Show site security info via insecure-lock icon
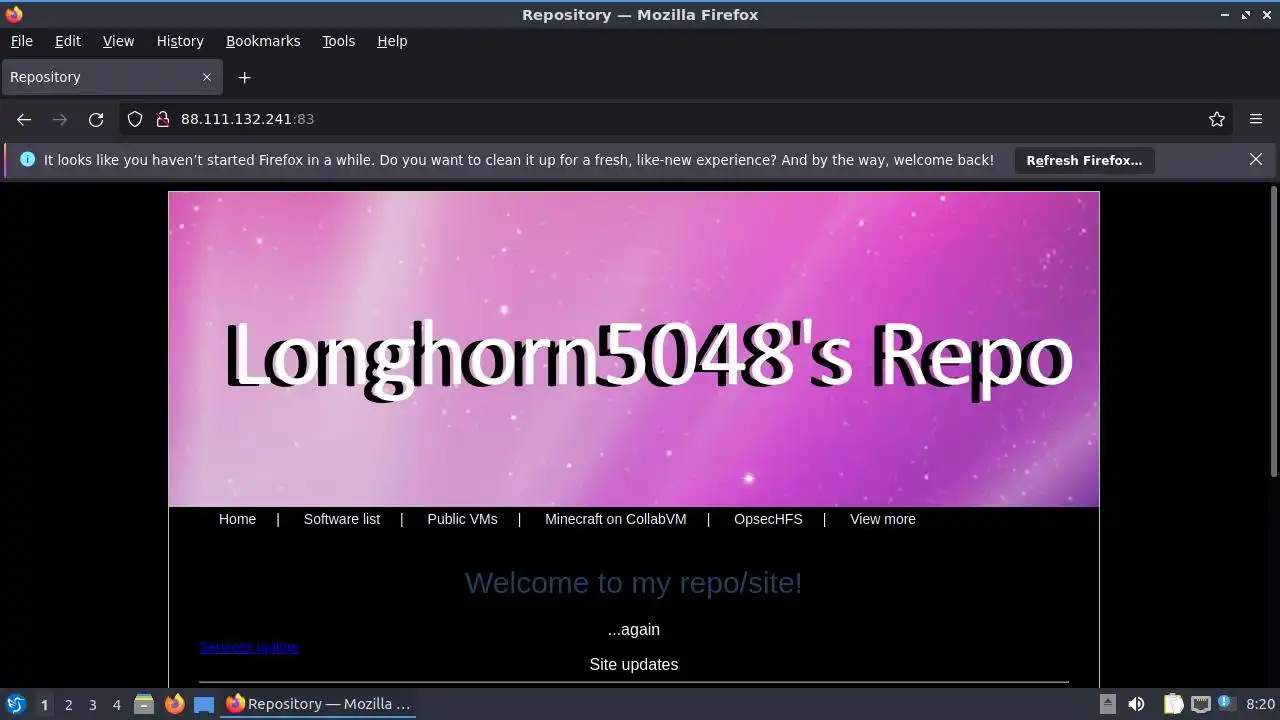Image resolution: width=1280 pixels, height=720 pixels. coord(163,119)
